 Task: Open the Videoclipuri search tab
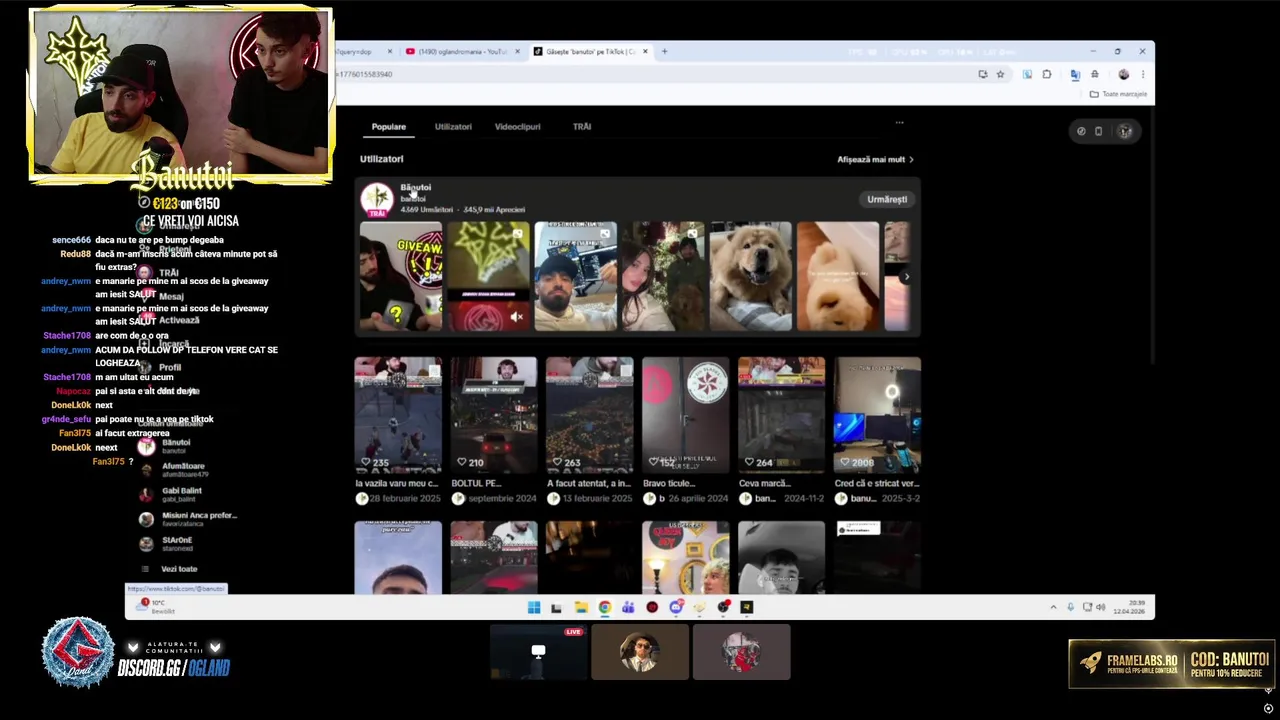pos(517,127)
